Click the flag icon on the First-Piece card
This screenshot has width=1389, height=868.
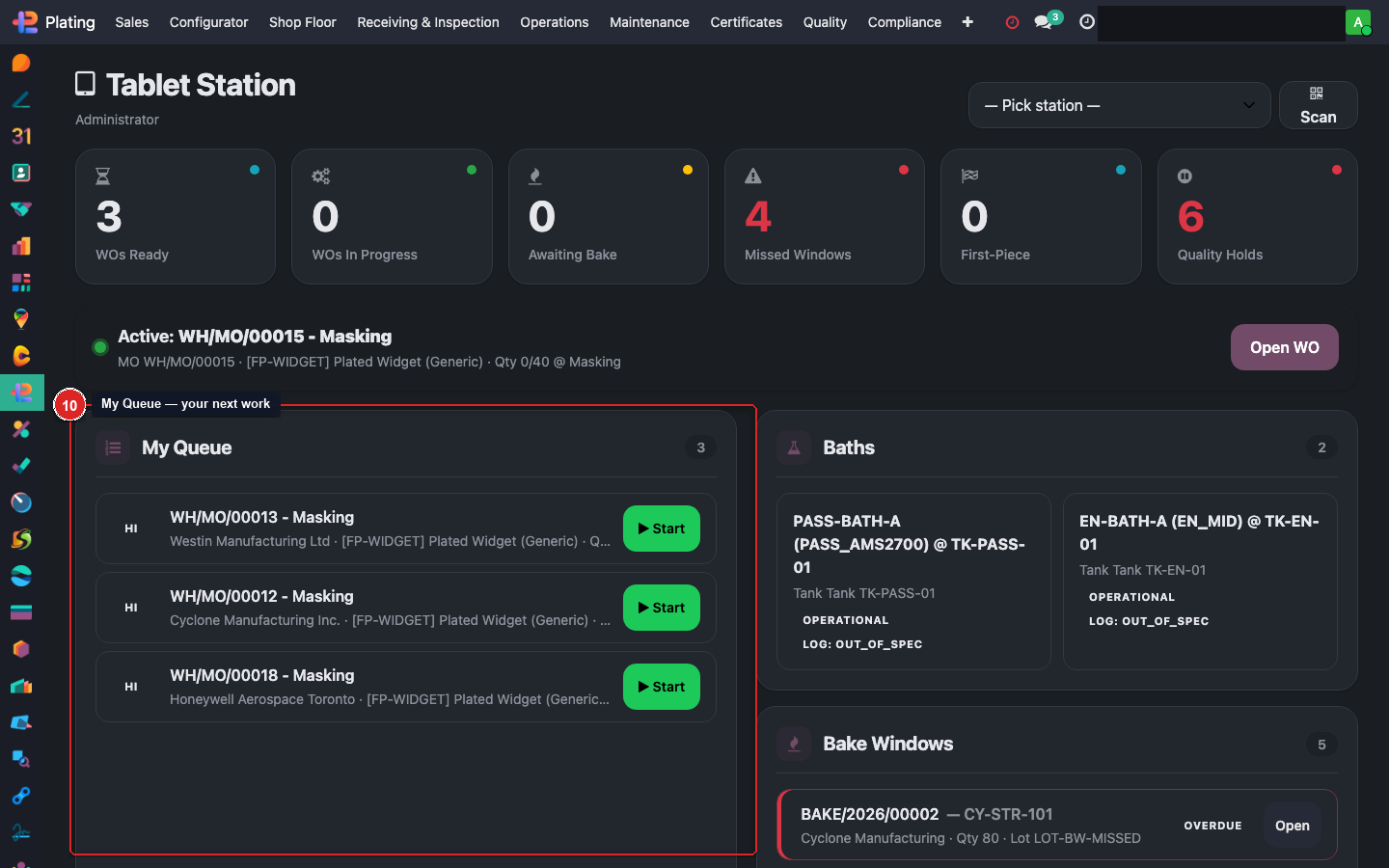(969, 176)
